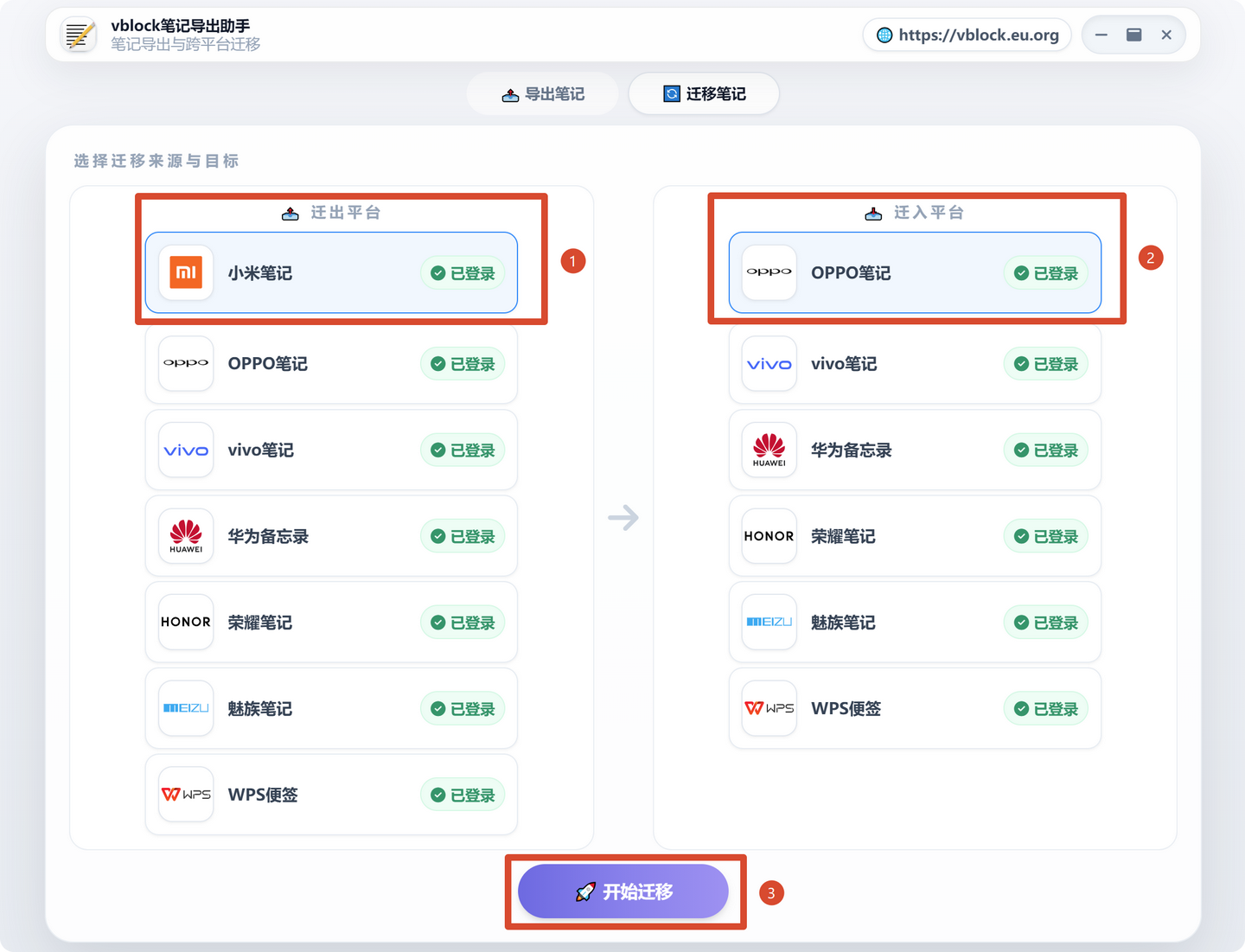Image resolution: width=1245 pixels, height=952 pixels.
Task: Select OPPO笔记 in the 迁出平台 list
Action: (x=331, y=363)
